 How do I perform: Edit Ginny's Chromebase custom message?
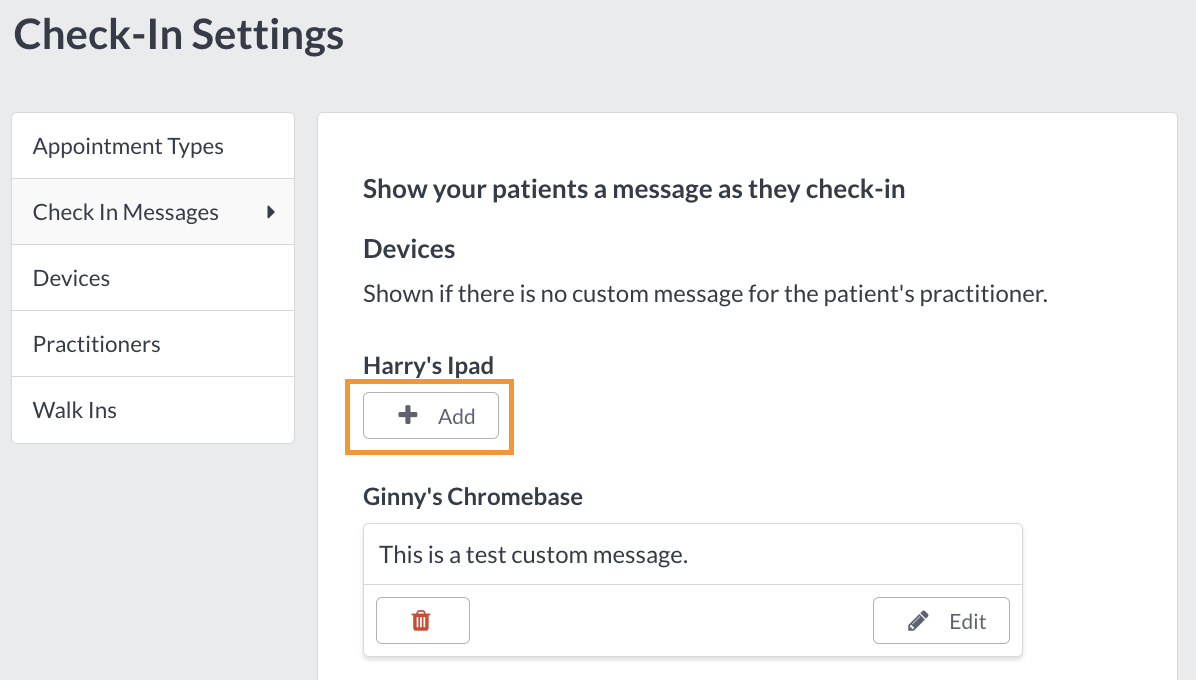941,620
